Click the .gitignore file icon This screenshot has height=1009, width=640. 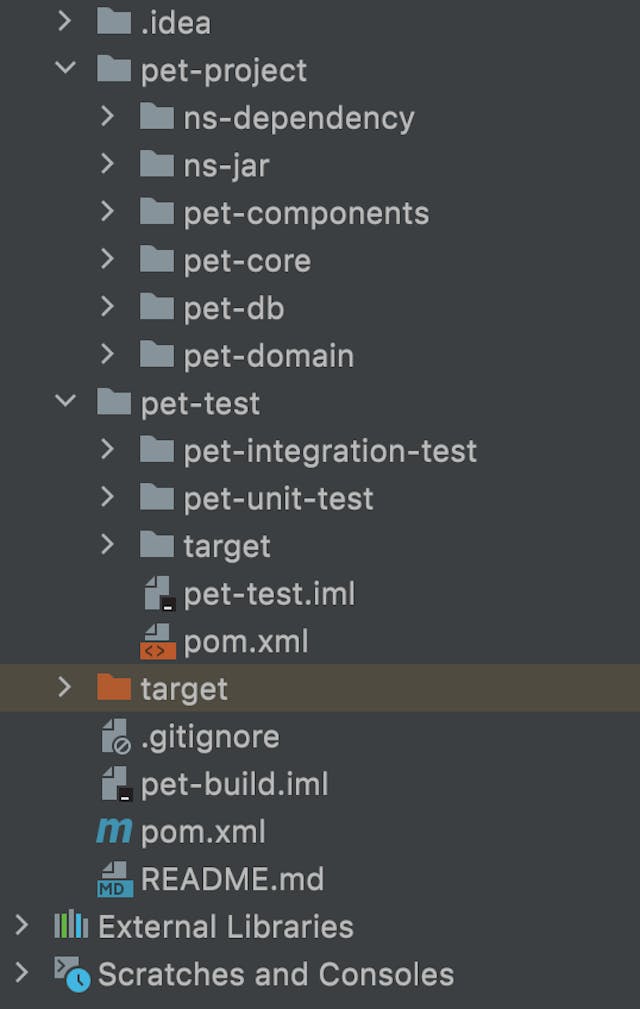115,737
